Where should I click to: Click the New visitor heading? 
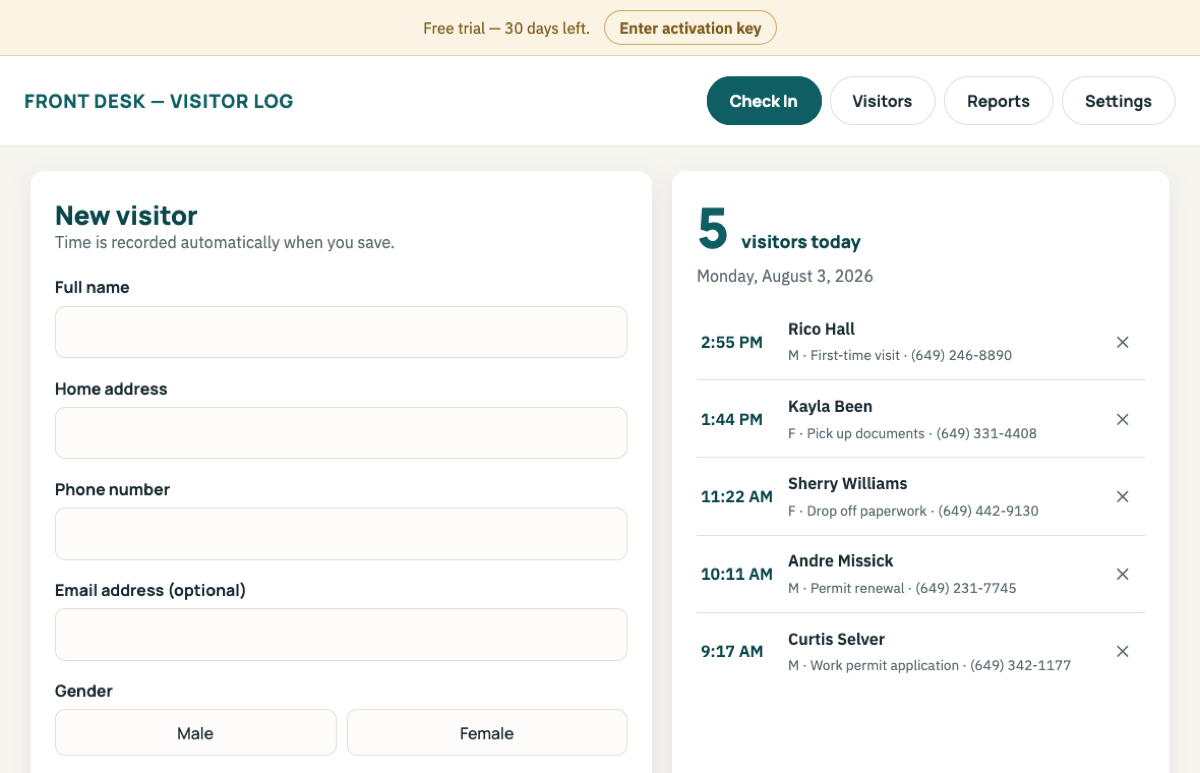[126, 215]
